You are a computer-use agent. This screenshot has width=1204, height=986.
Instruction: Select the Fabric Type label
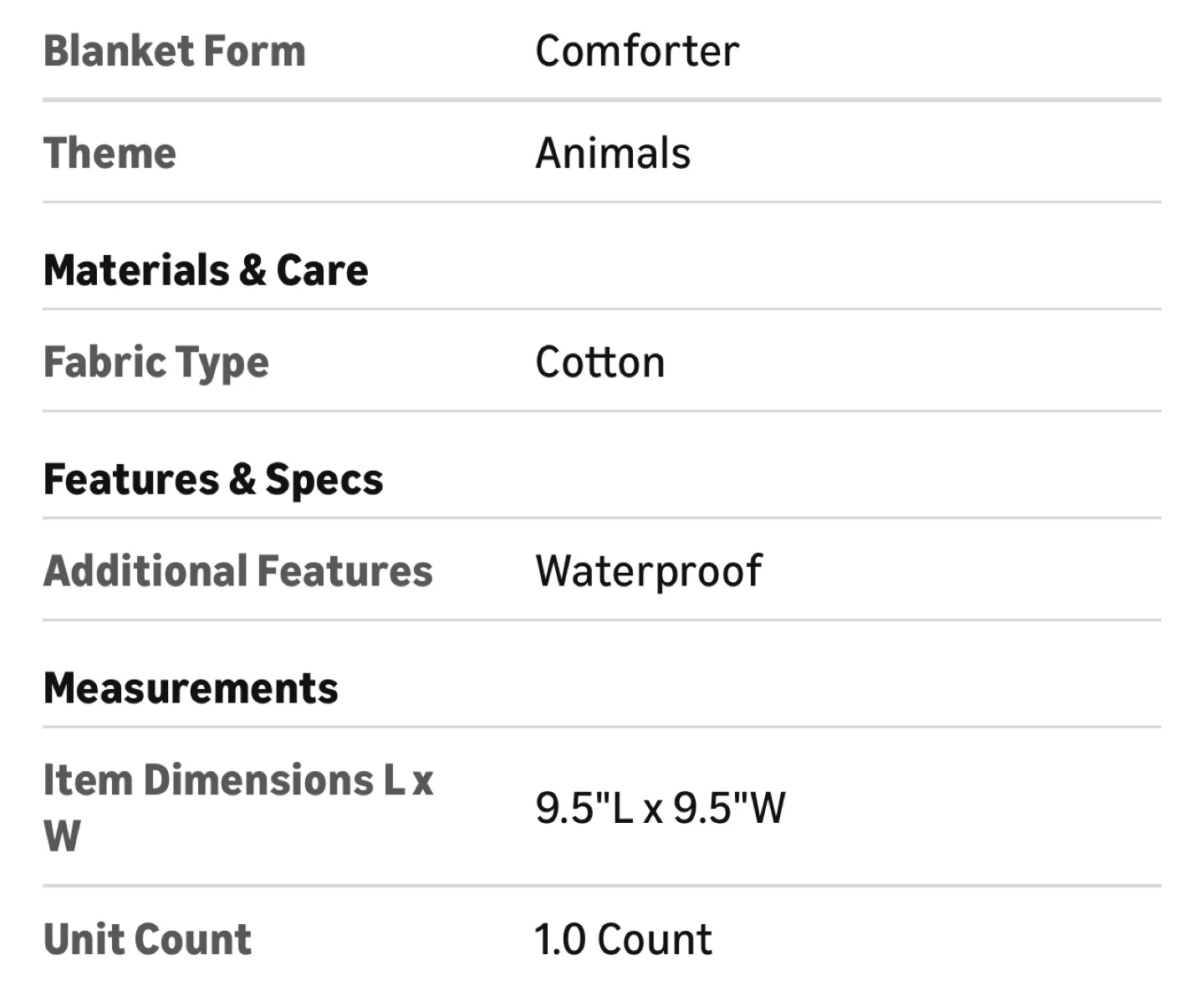pos(156,363)
